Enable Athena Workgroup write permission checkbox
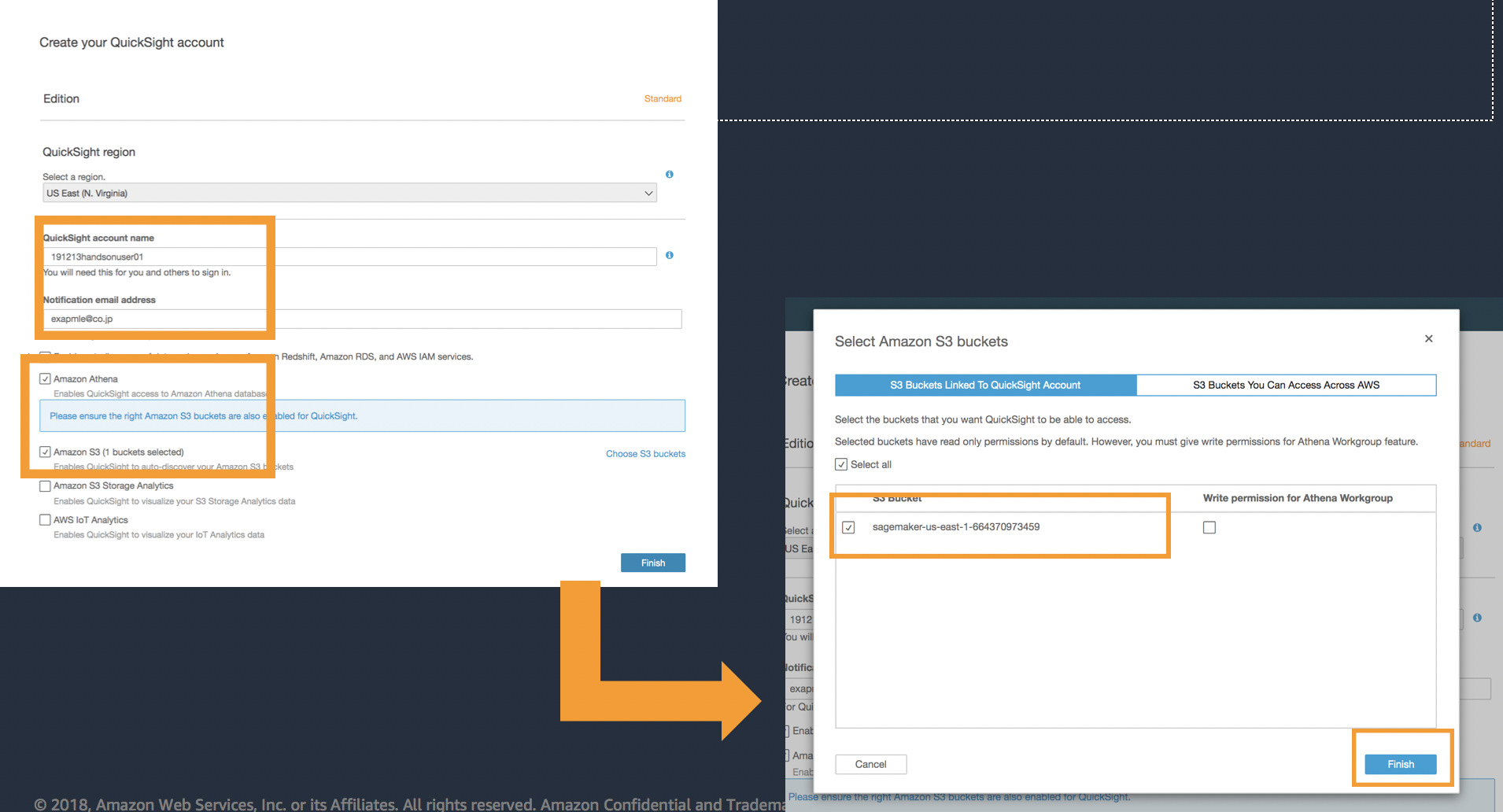 pos(1209,527)
